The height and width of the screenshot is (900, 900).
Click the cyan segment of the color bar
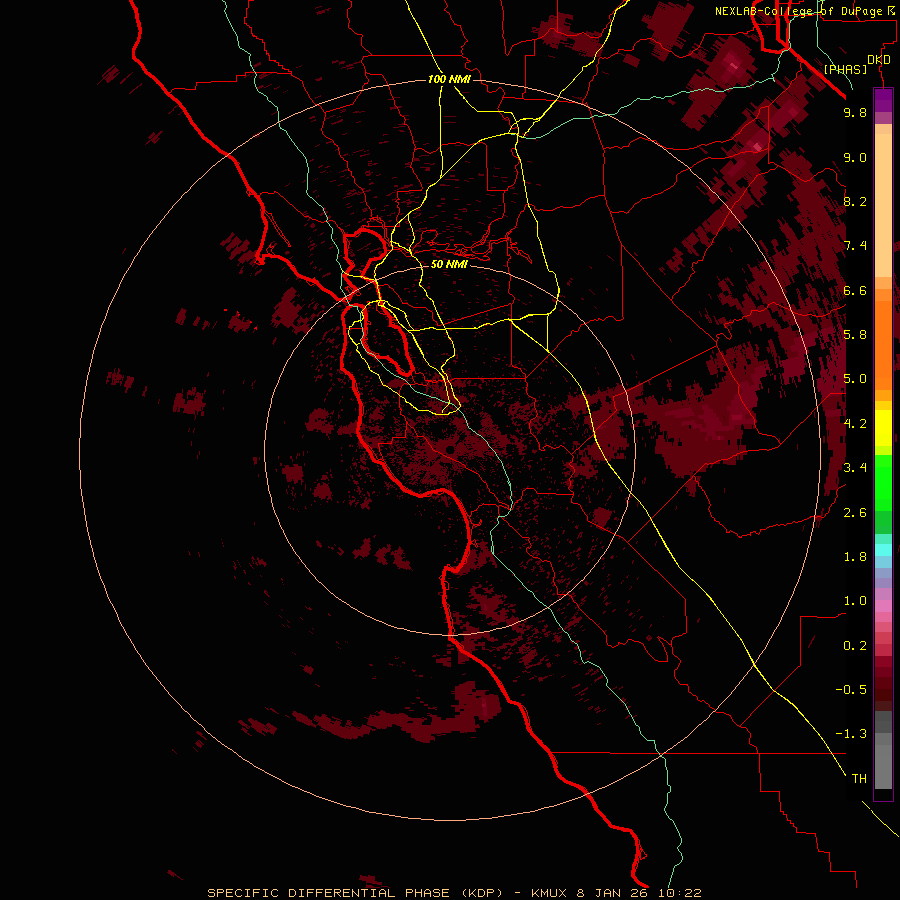tap(883, 550)
